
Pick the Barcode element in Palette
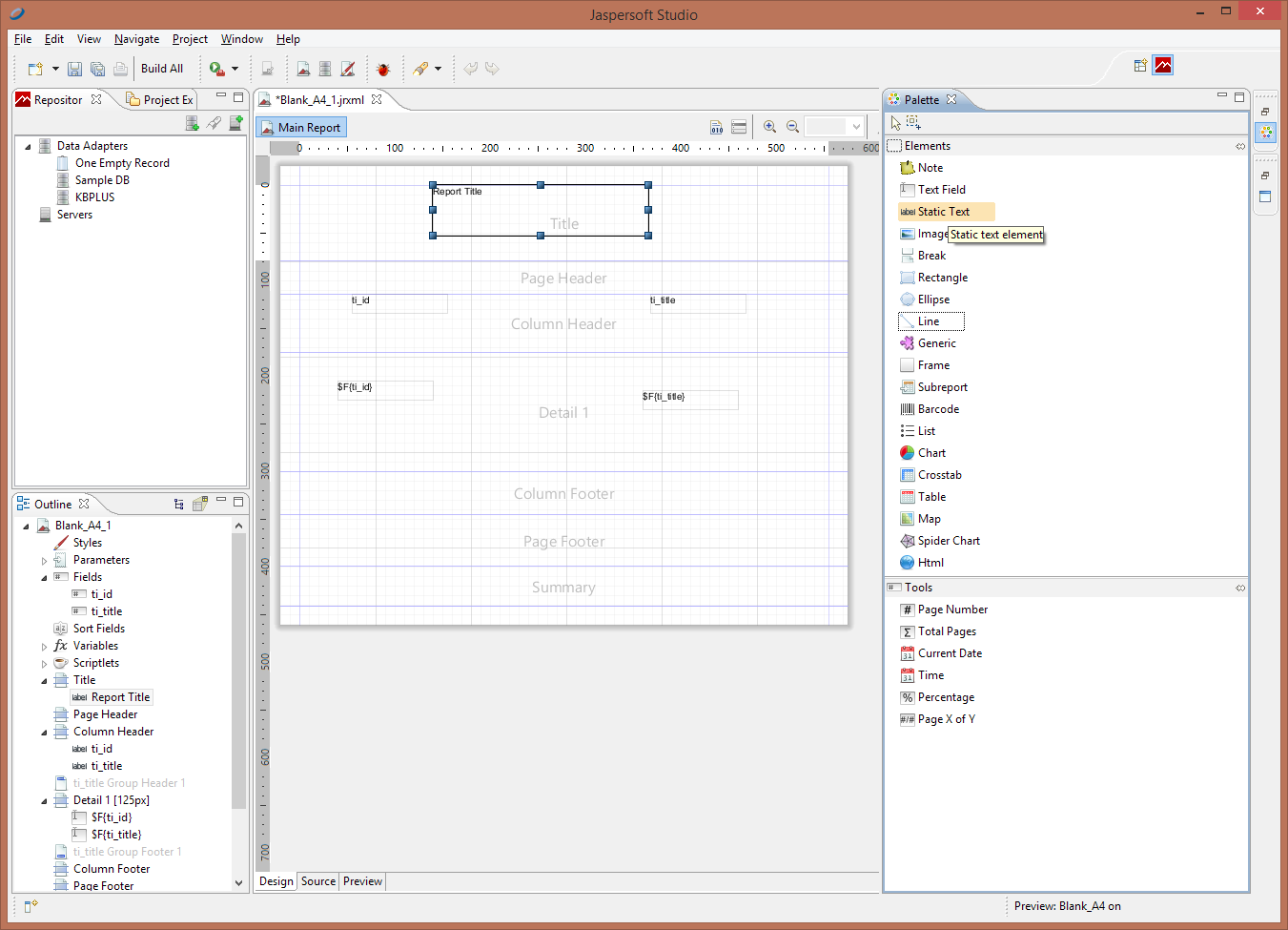(x=930, y=409)
